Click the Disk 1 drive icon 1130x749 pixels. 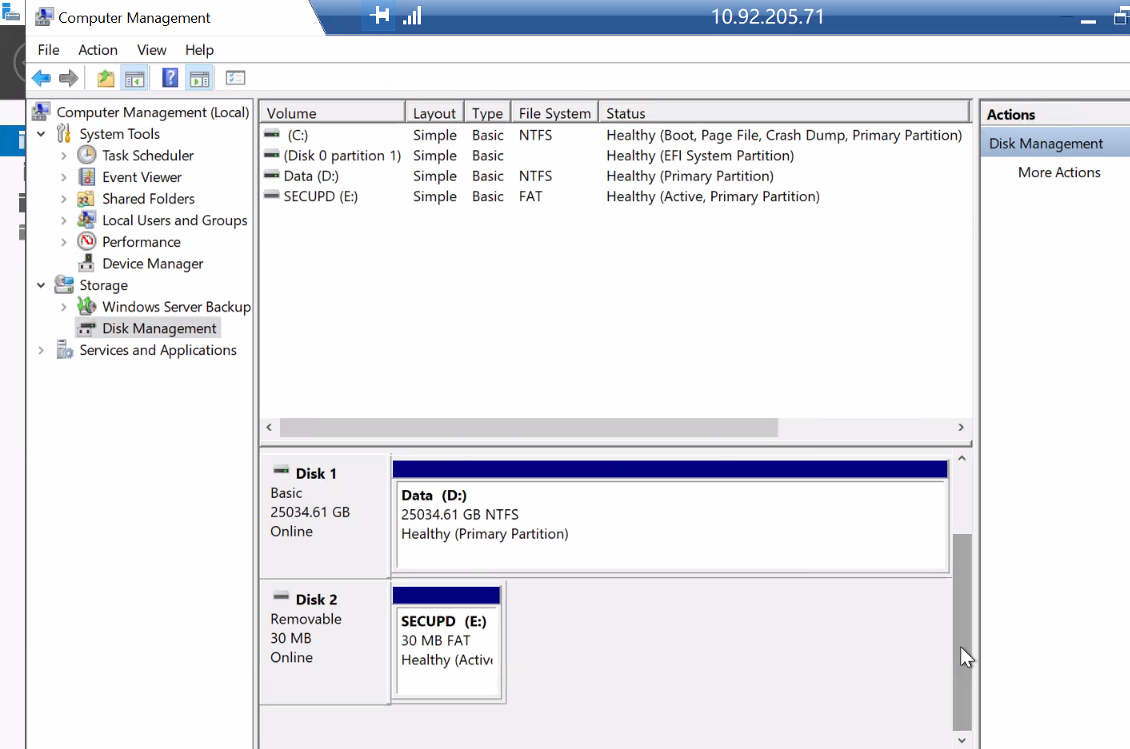[x=281, y=471]
